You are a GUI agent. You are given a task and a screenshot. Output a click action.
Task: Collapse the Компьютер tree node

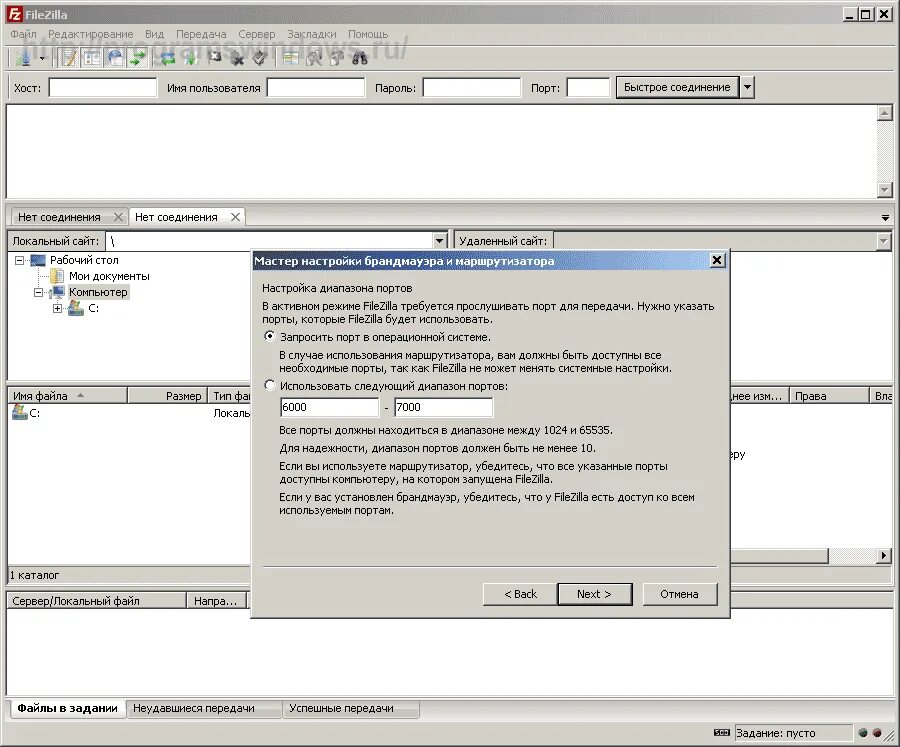point(38,292)
